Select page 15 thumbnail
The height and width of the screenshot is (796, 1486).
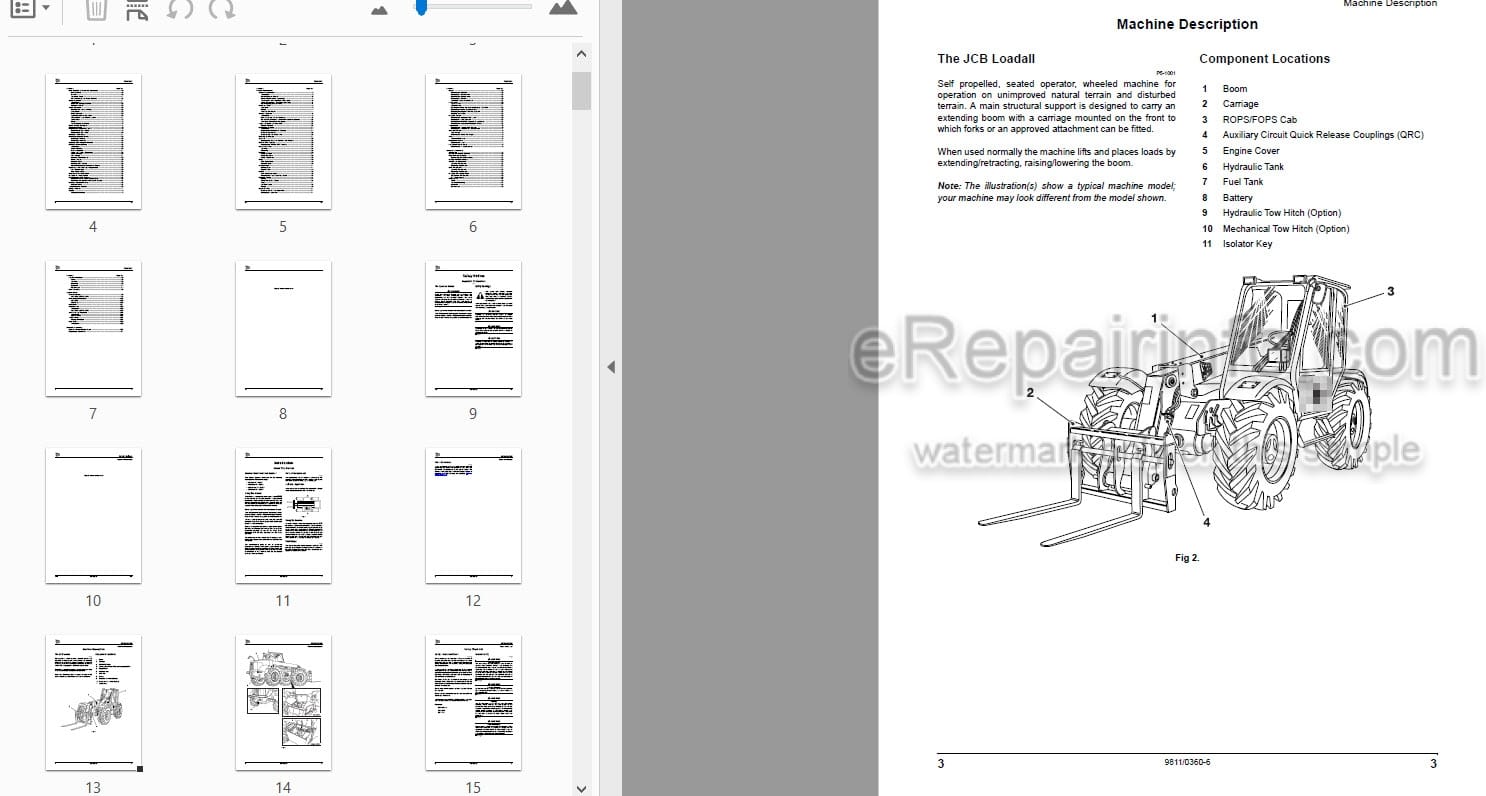coord(473,702)
